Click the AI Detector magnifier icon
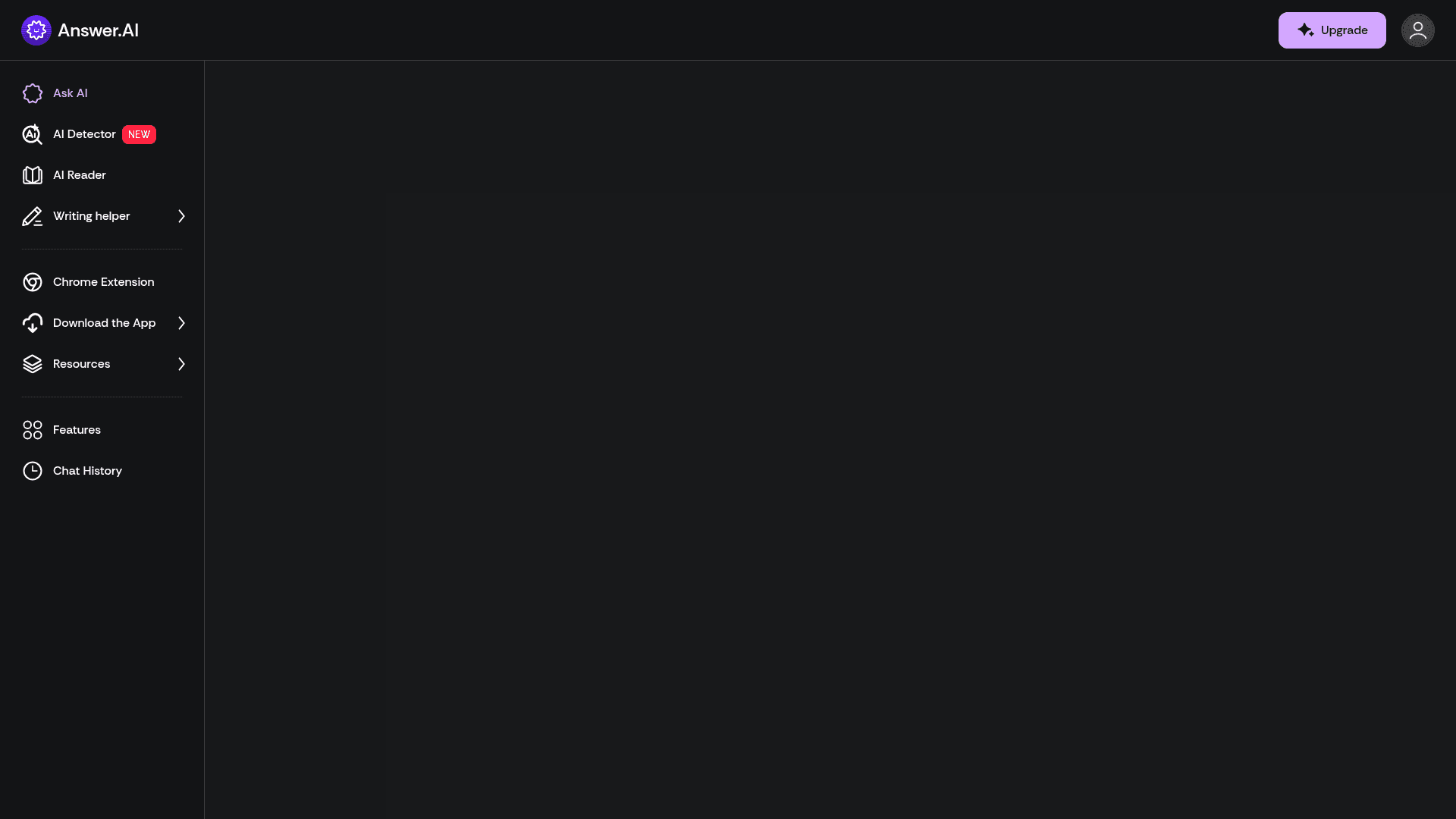 (x=33, y=134)
